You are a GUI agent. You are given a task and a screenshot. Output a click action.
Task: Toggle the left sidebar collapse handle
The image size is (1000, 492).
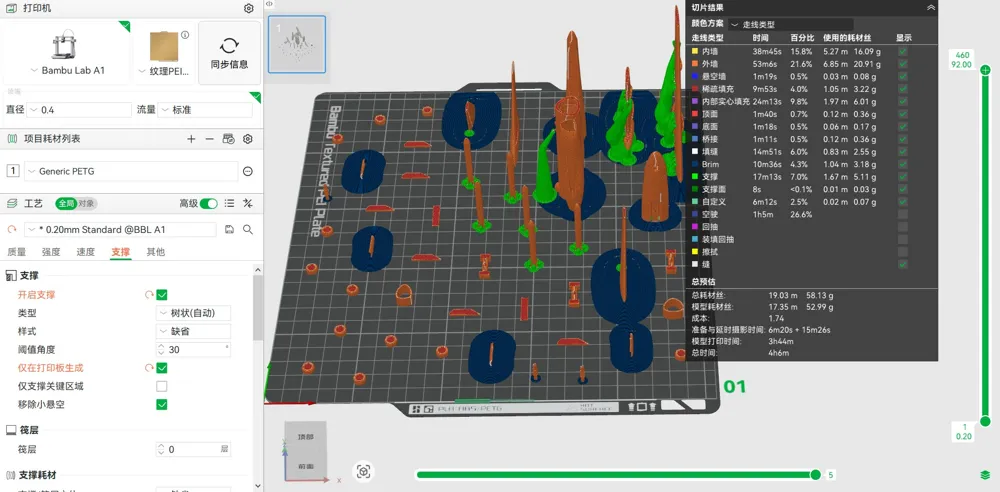click(269, 4)
